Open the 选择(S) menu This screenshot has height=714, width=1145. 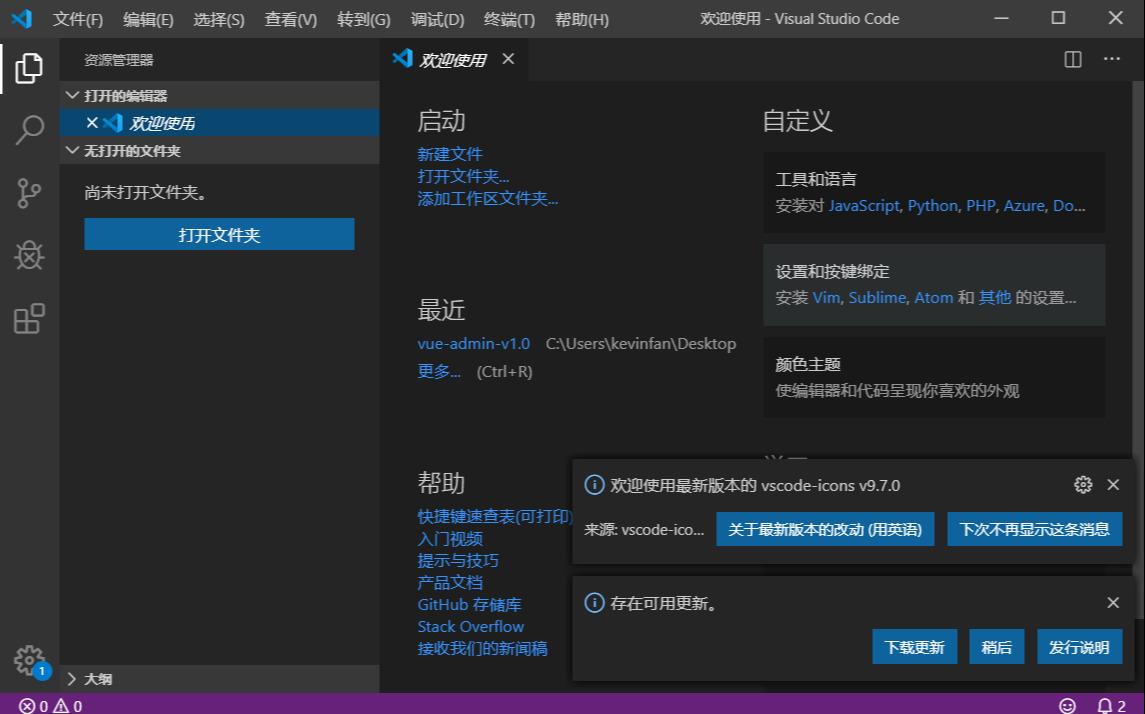pos(218,19)
